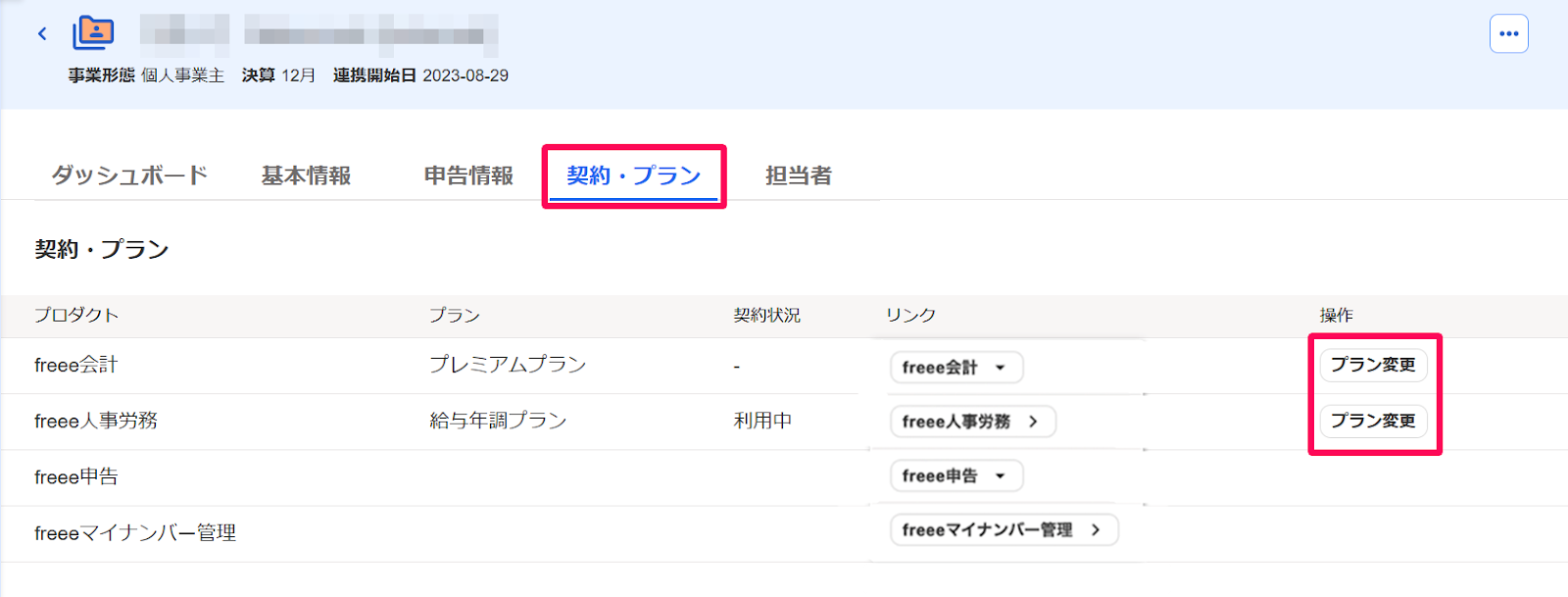Click プラン変更 for freee会計
1568x597 pixels.
[1373, 365]
